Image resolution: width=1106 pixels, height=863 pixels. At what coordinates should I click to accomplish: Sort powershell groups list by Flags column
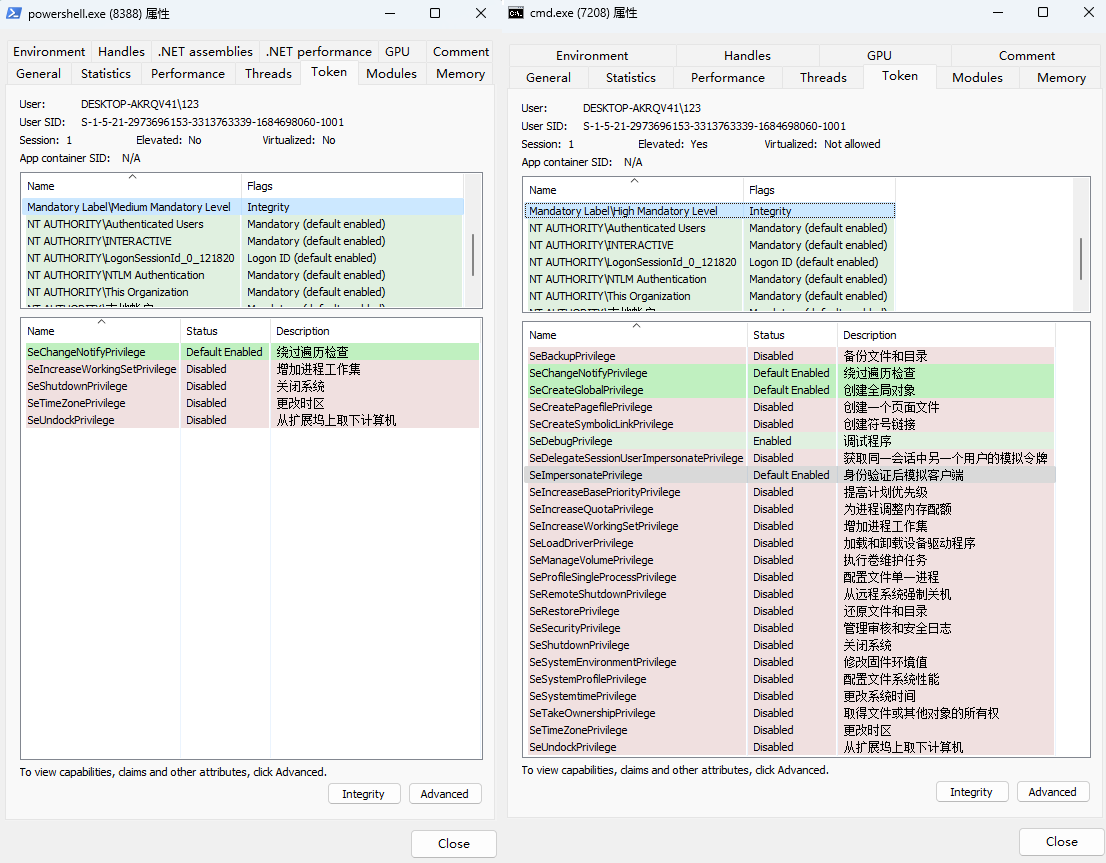coord(352,186)
